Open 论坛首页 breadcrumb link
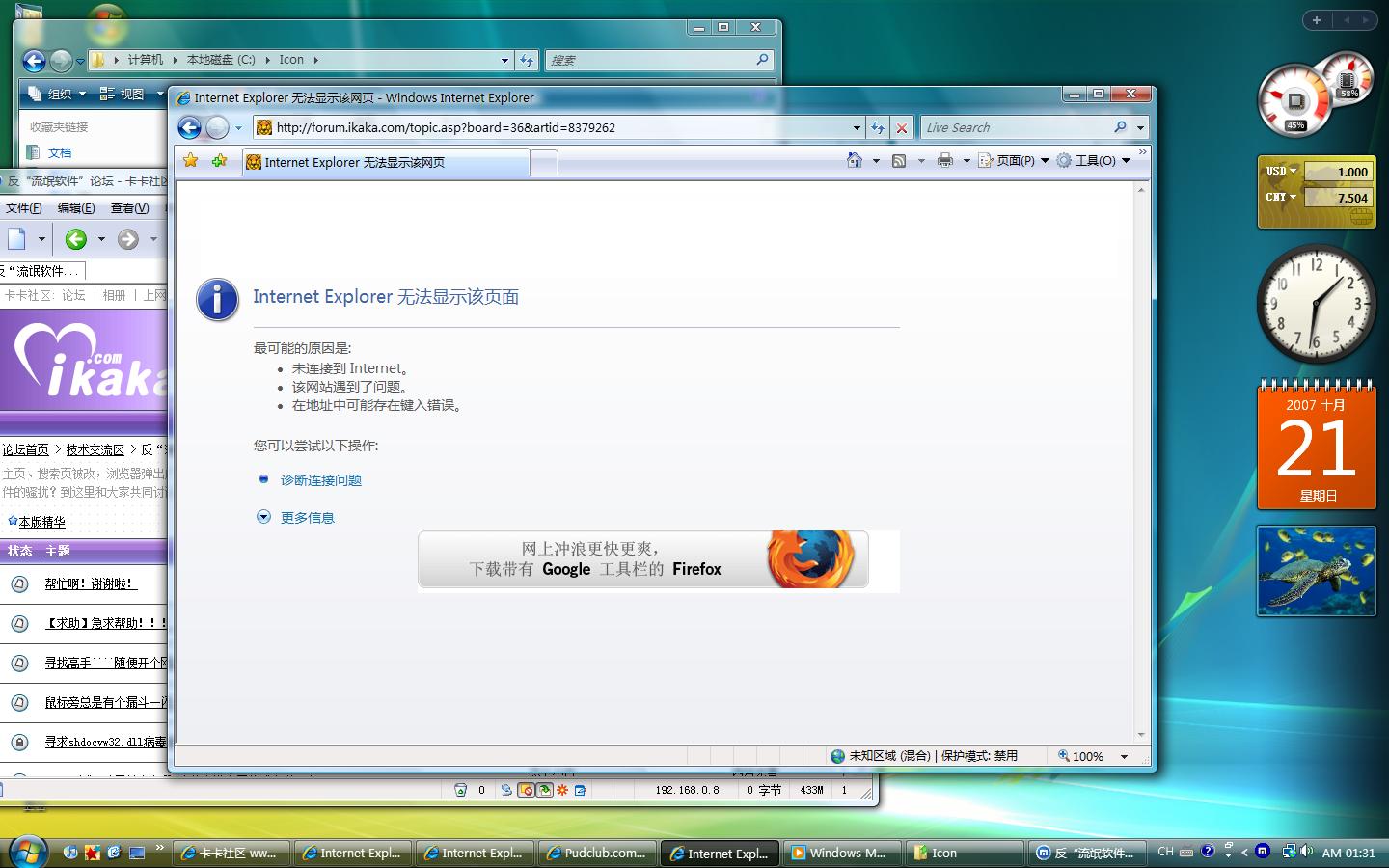 click(25, 449)
